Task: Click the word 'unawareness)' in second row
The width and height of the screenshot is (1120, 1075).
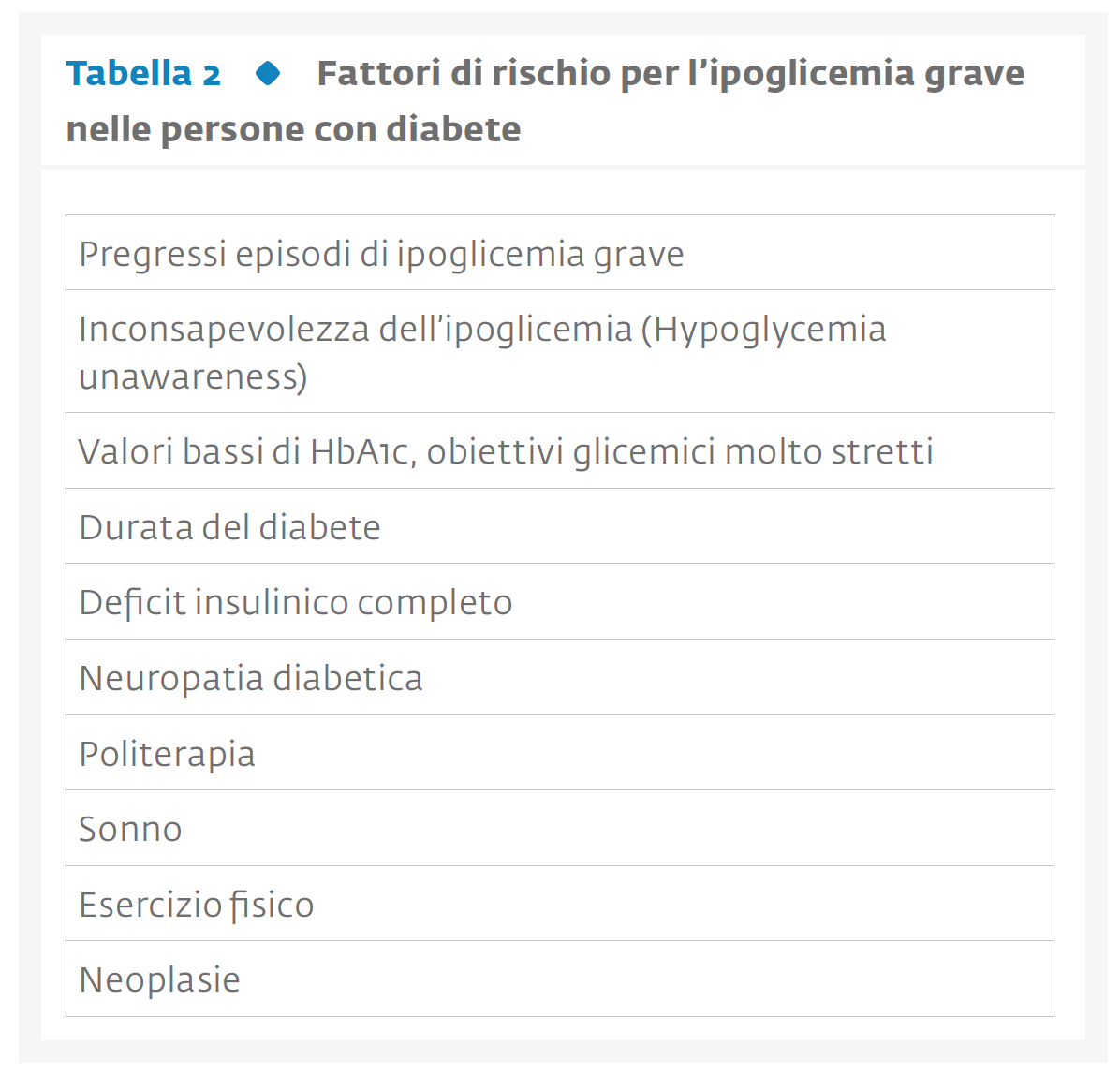Action: tap(194, 376)
